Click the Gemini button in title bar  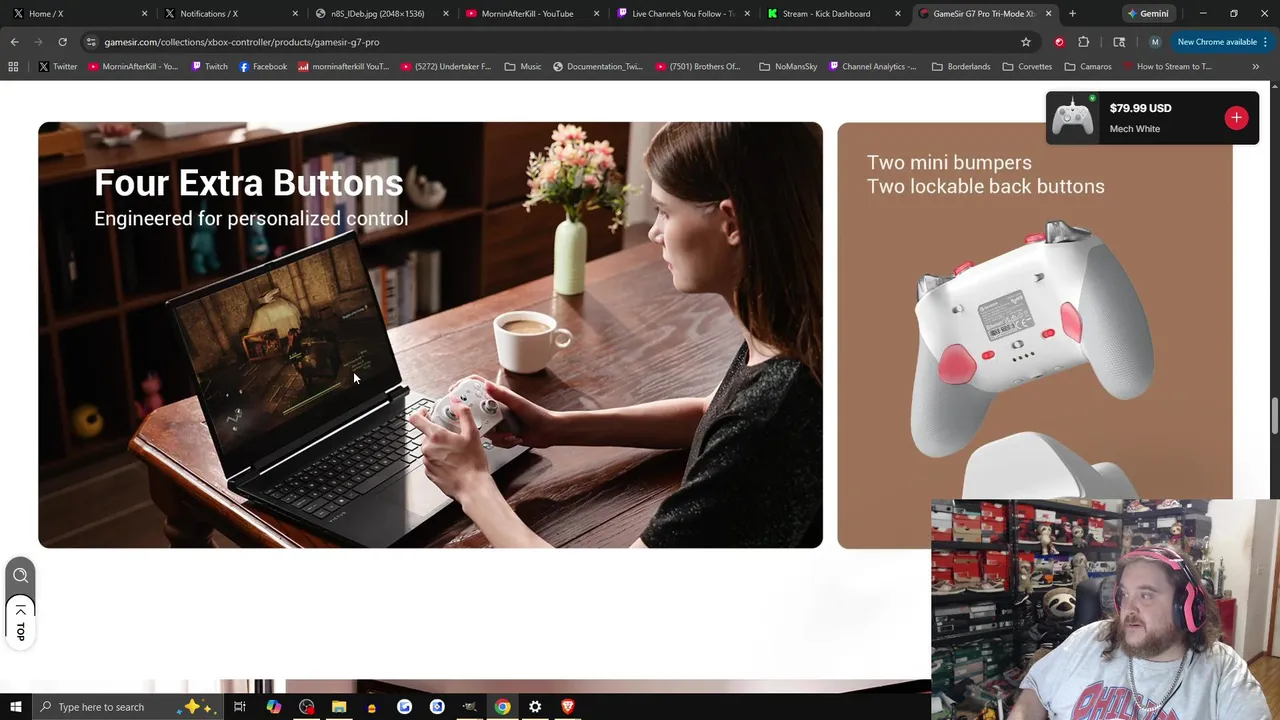coord(1148,14)
